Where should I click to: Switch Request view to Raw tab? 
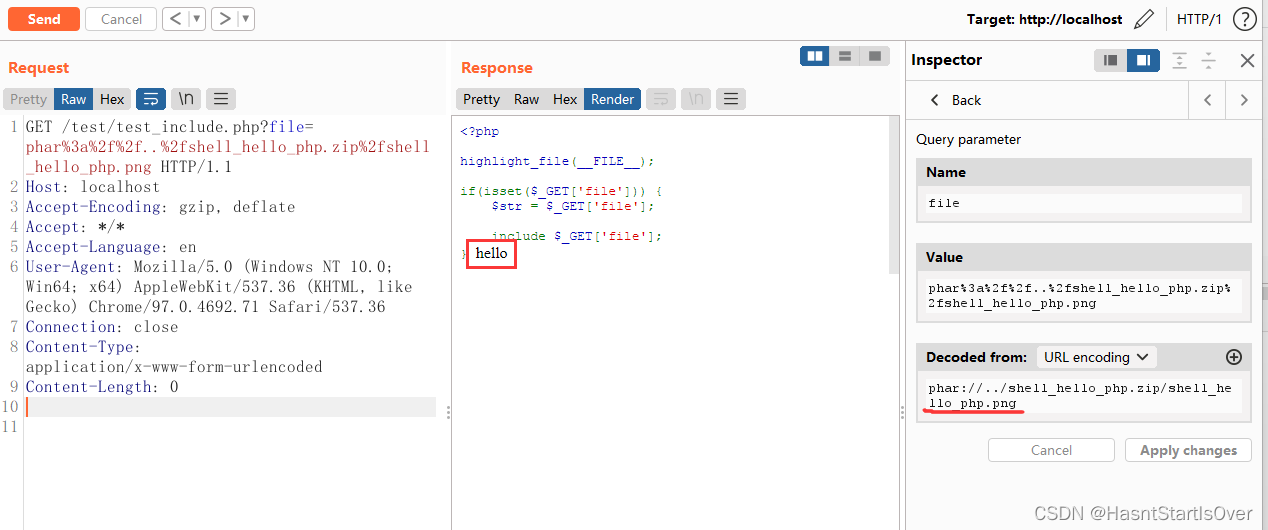tap(73, 99)
